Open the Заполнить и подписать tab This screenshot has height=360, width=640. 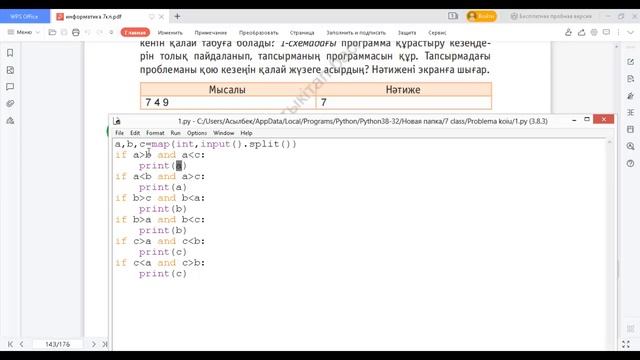pos(356,33)
